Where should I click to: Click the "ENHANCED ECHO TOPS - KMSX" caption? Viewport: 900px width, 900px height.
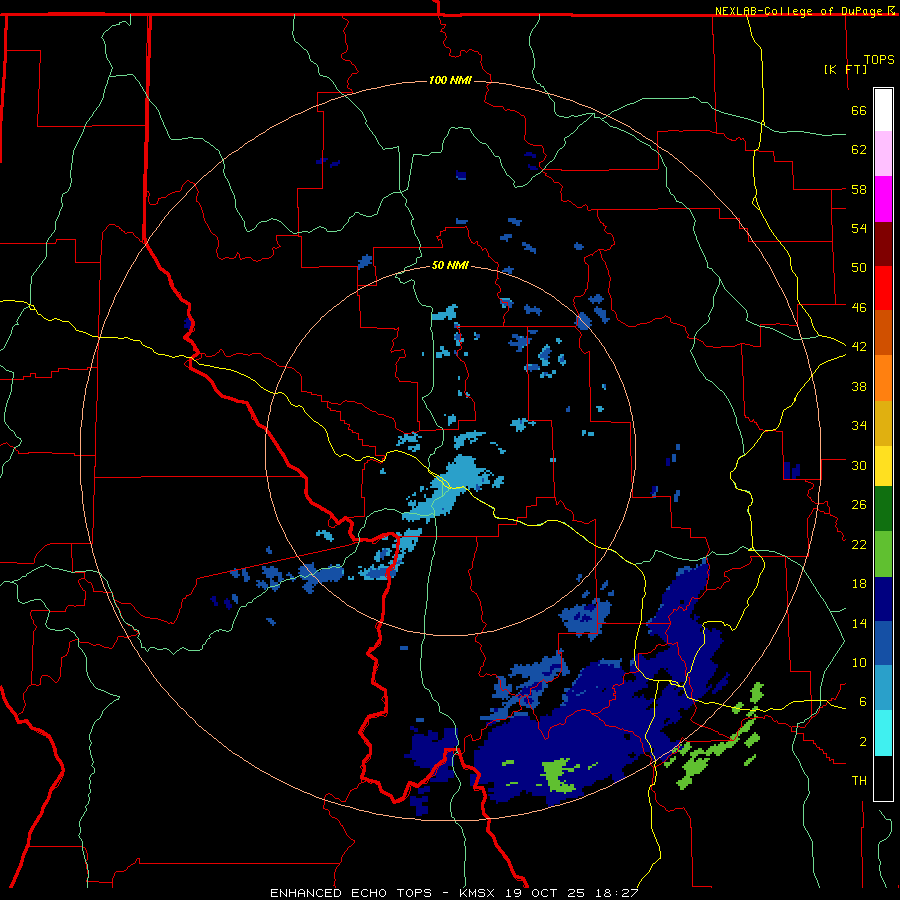click(382, 893)
